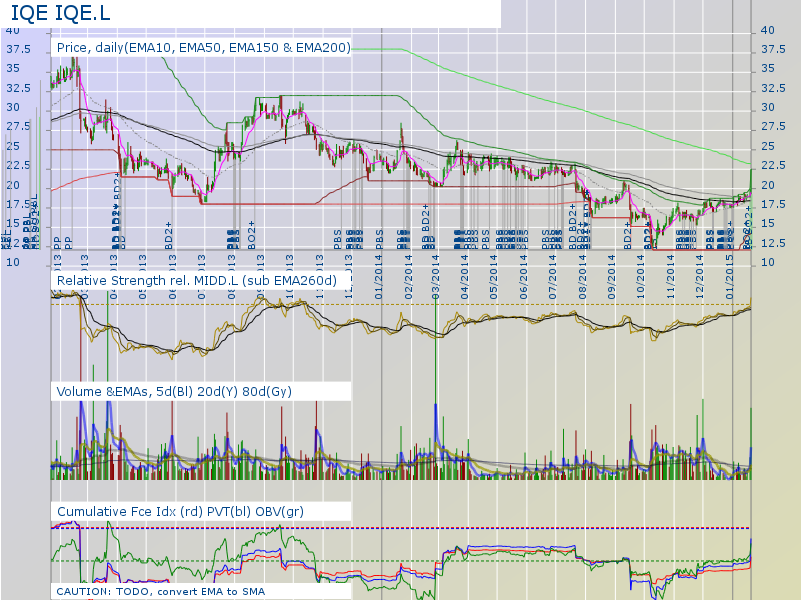This screenshot has width=801, height=600.
Task: Select the 11/2014 date label
Action: point(671,277)
